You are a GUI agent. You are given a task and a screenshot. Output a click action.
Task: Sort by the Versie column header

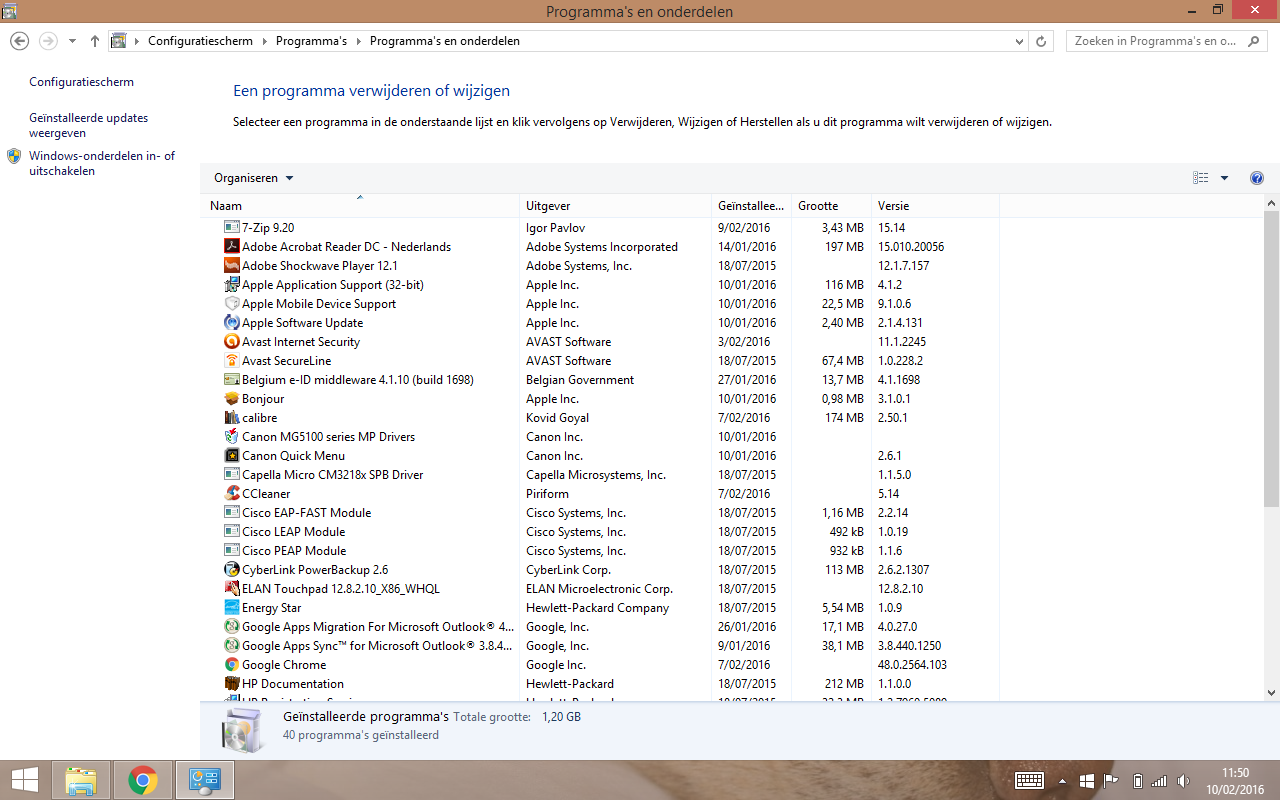click(x=935, y=206)
